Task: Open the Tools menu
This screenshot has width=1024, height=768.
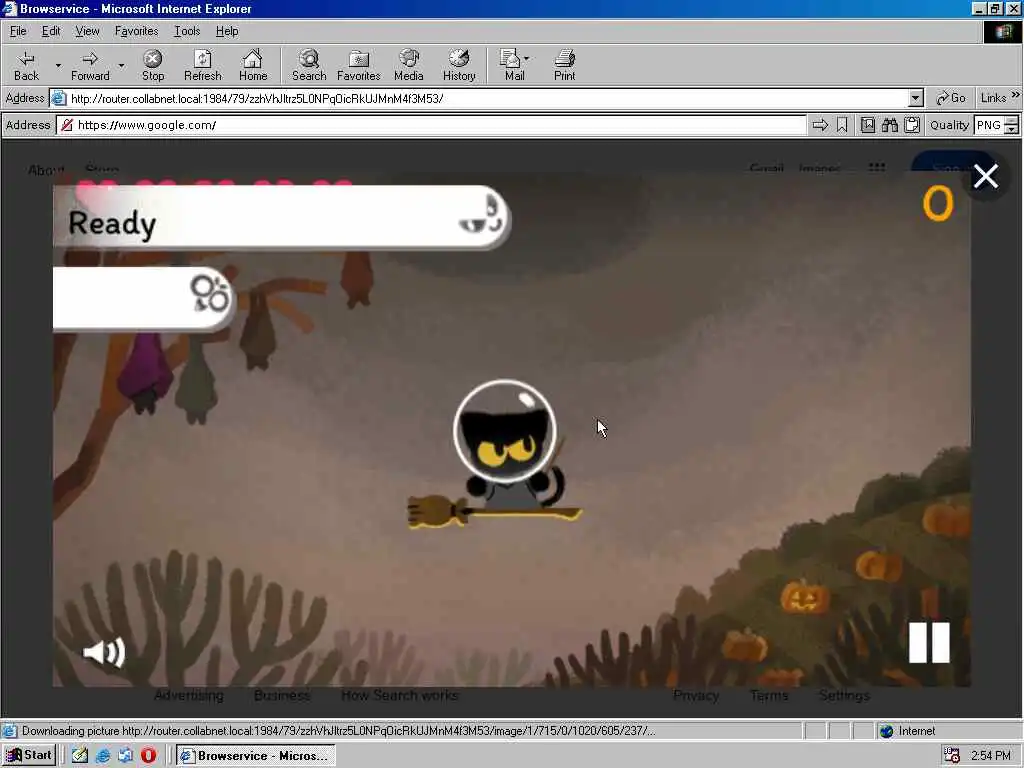Action: click(187, 31)
